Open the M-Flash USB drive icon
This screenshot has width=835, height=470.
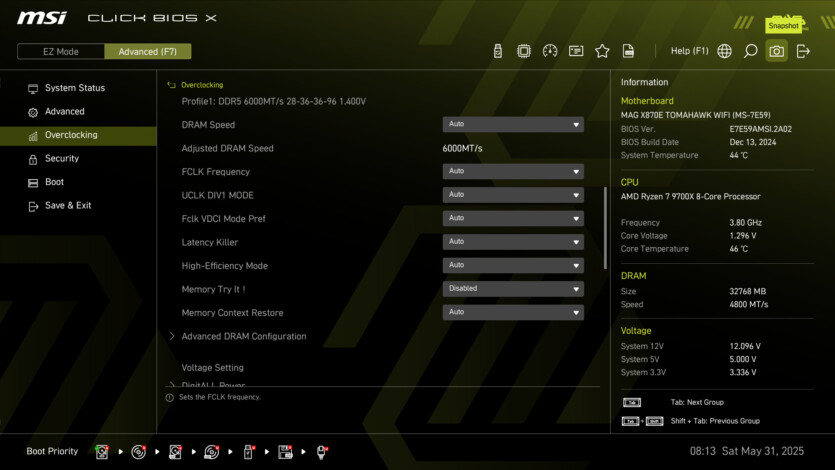coord(497,51)
